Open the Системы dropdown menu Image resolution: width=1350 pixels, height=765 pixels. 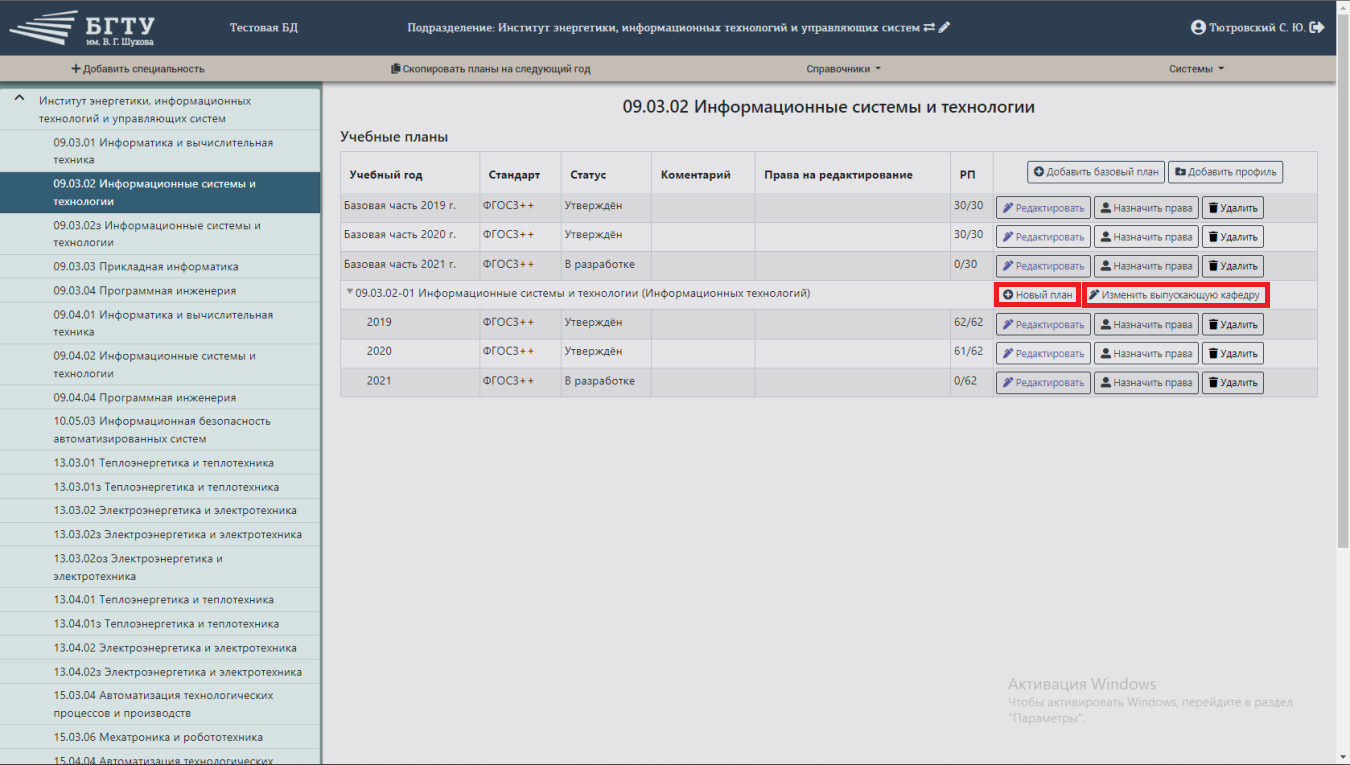[1196, 69]
